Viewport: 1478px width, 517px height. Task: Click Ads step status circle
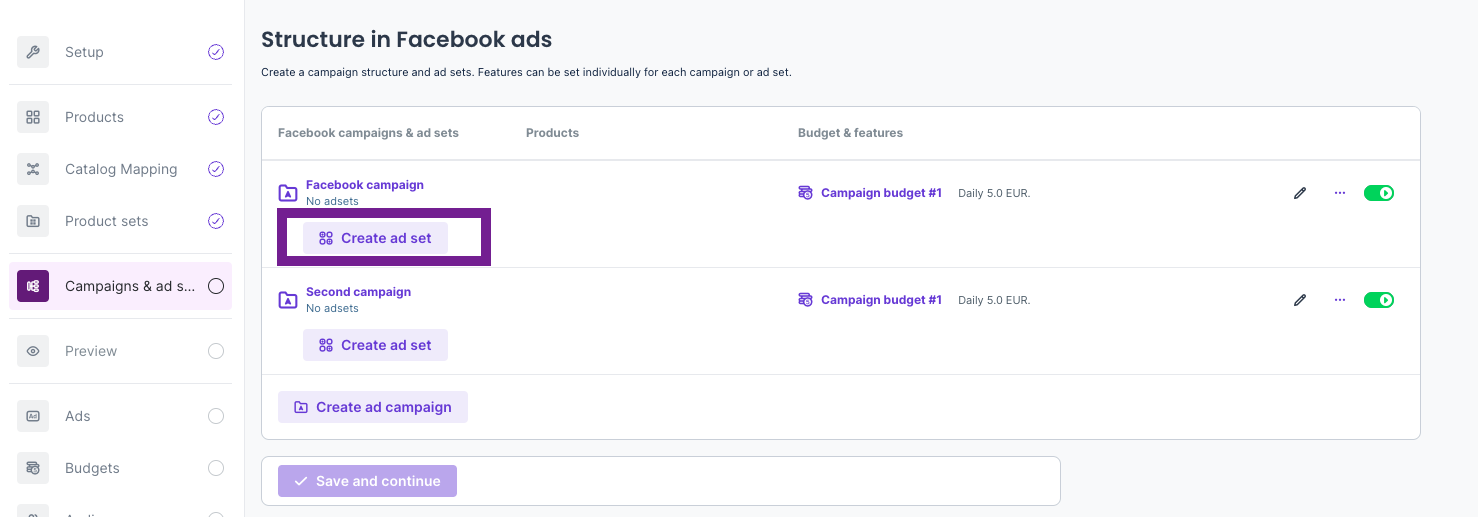point(216,416)
